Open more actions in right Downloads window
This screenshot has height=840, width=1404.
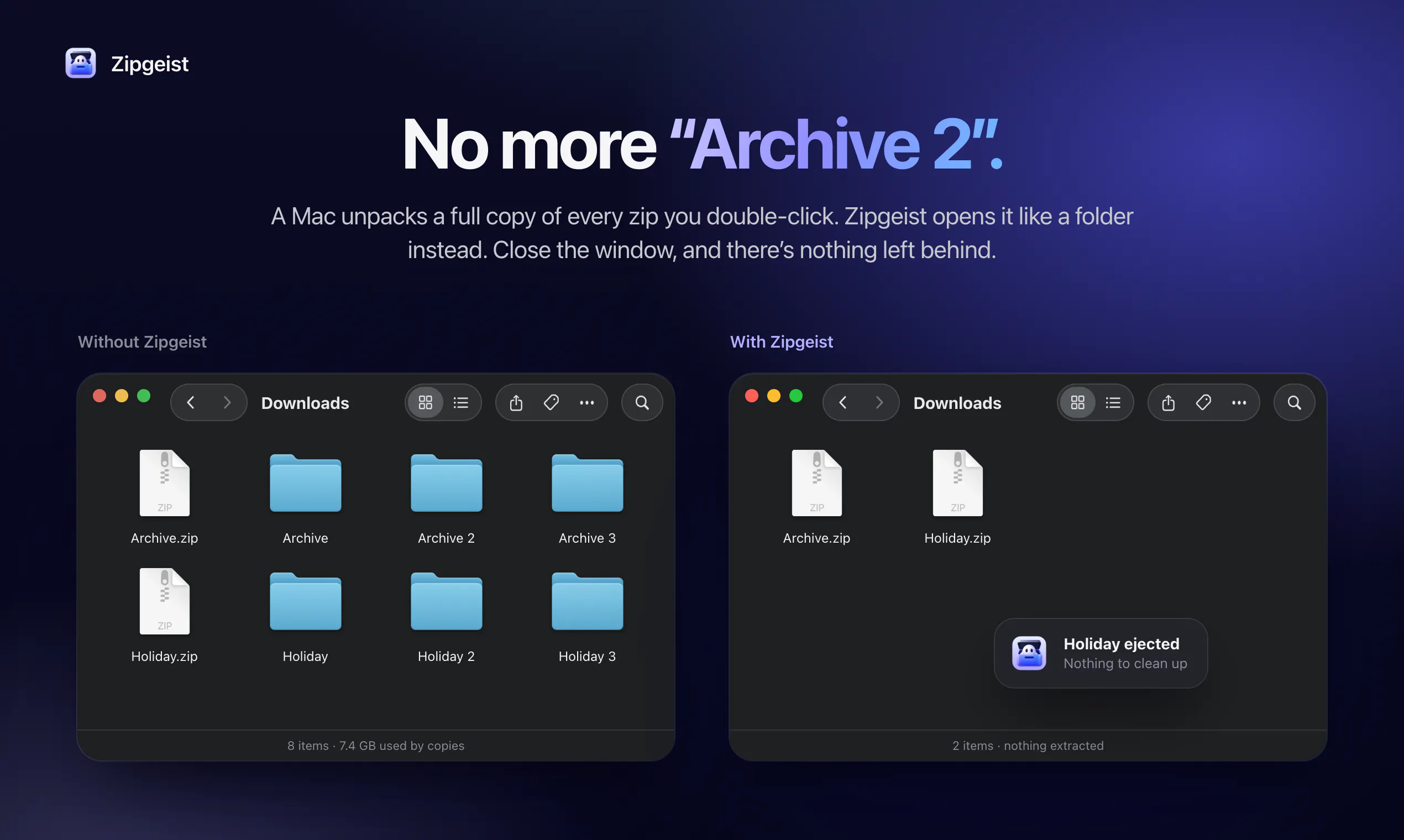pos(1239,402)
